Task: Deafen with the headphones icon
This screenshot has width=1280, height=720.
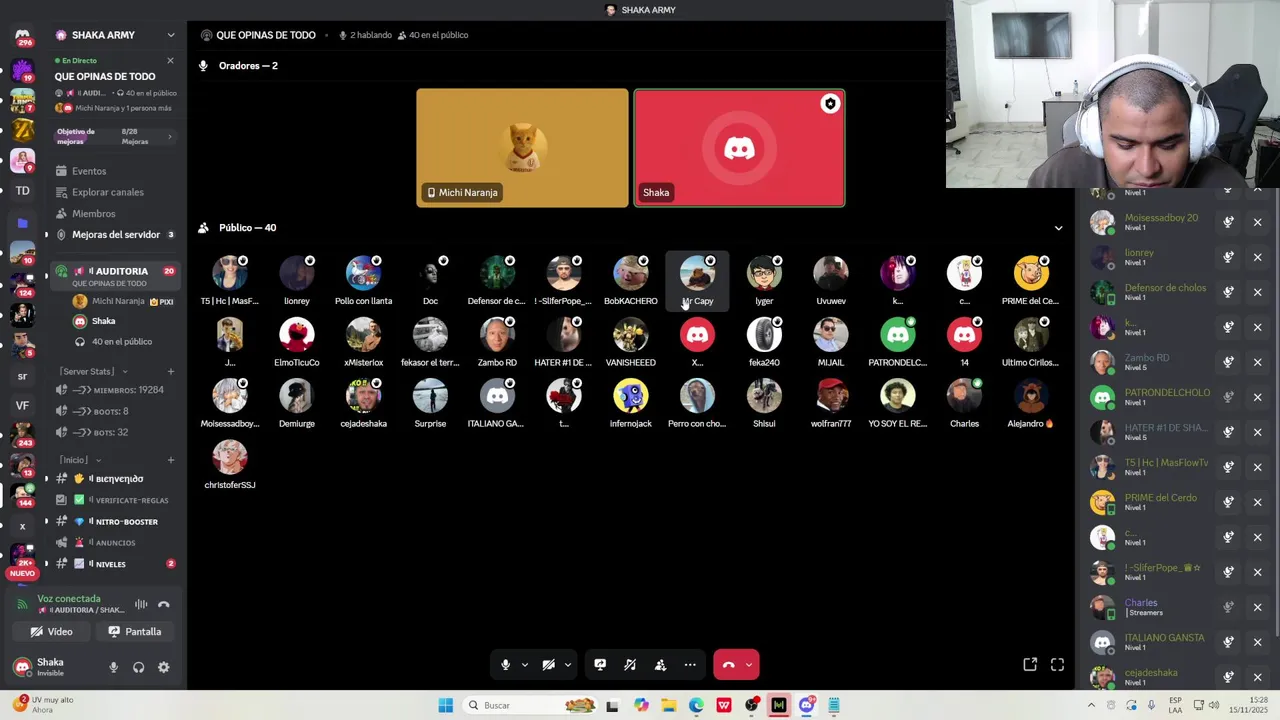Action: [138, 667]
